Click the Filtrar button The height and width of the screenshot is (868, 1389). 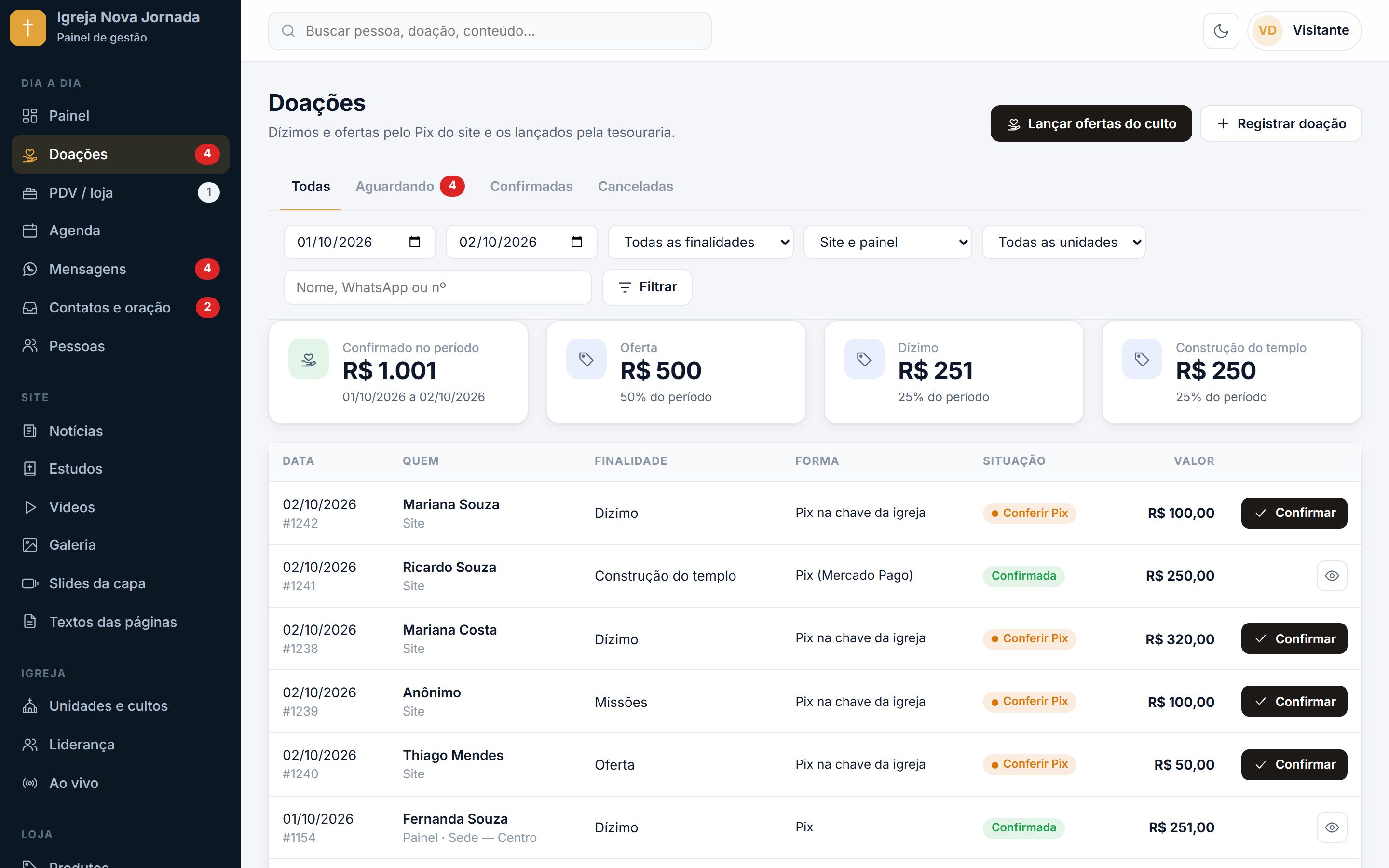647,287
